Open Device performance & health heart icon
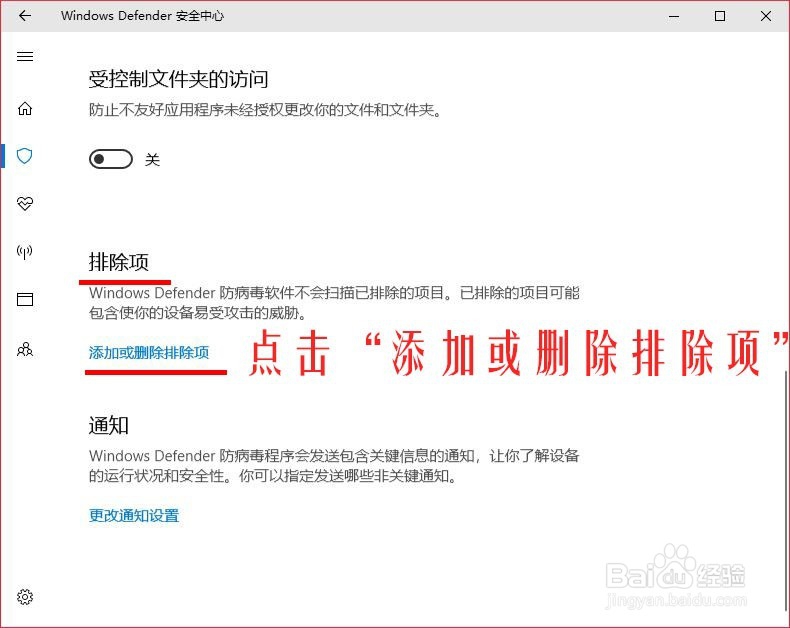The width and height of the screenshot is (790, 628). (x=25, y=203)
